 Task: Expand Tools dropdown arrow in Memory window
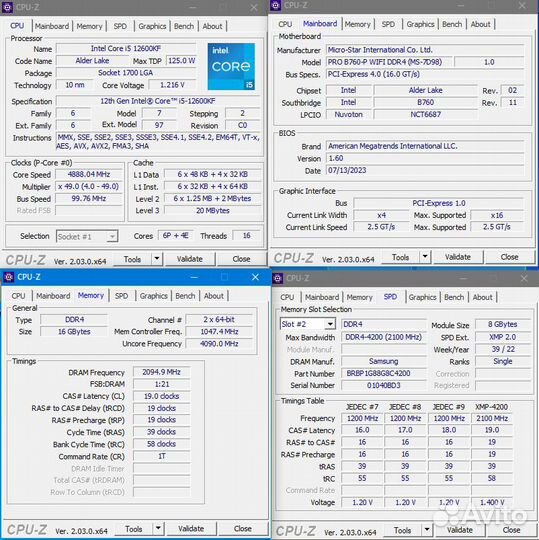pos(158,528)
